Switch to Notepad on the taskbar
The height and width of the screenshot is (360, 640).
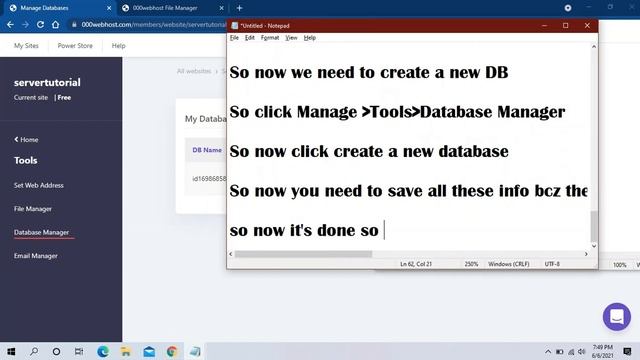[x=195, y=351]
